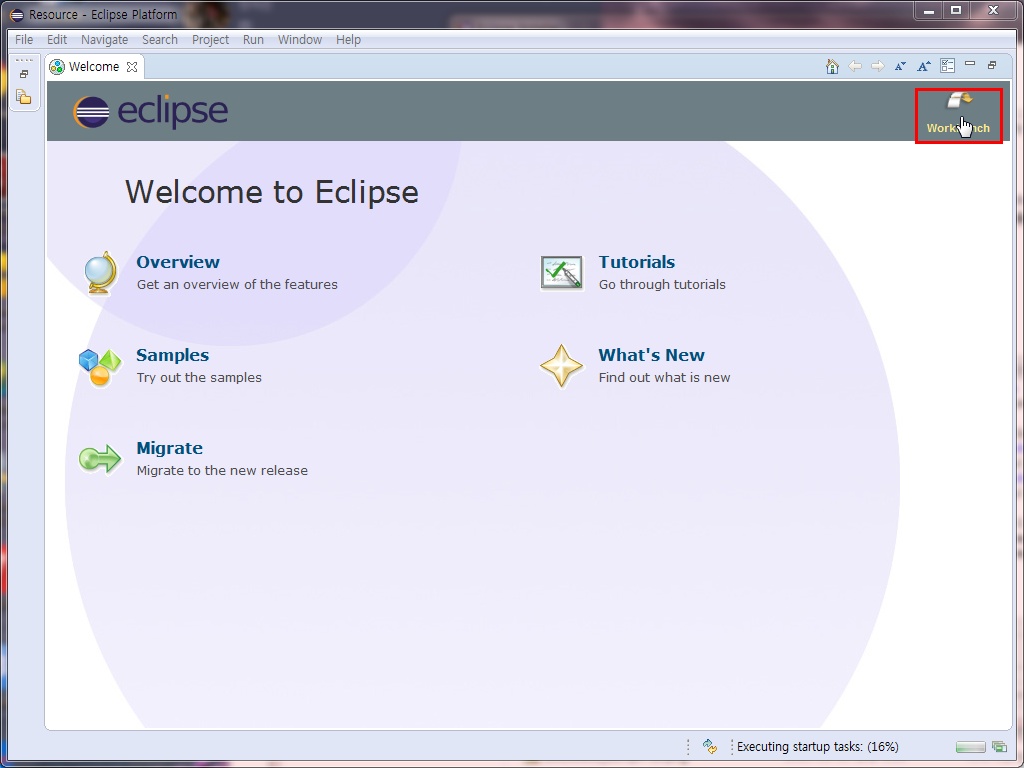Open What's New link
This screenshot has height=768, width=1024.
click(x=651, y=355)
